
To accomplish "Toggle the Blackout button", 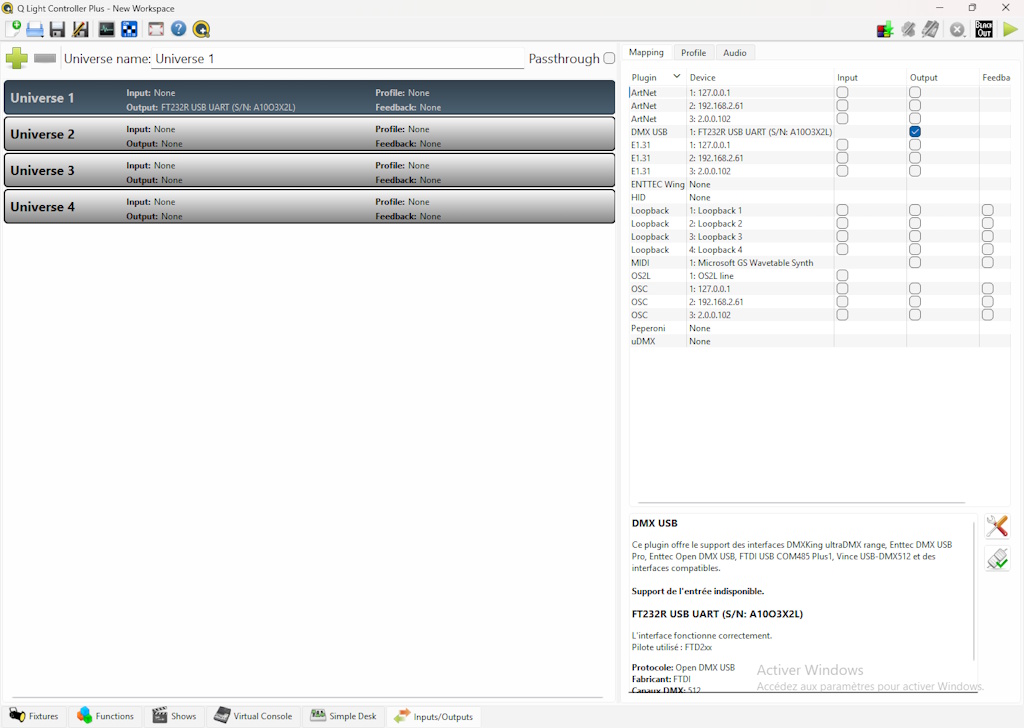I will [984, 29].
